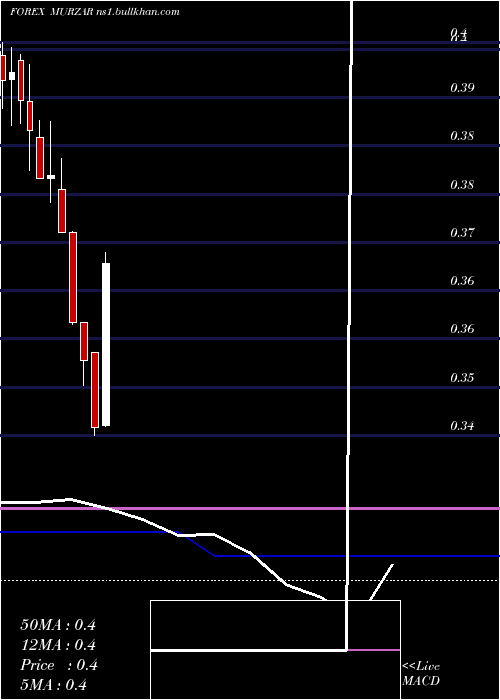Click the <<Live MACD label
This screenshot has height=700, width=500.
[x=421, y=673]
